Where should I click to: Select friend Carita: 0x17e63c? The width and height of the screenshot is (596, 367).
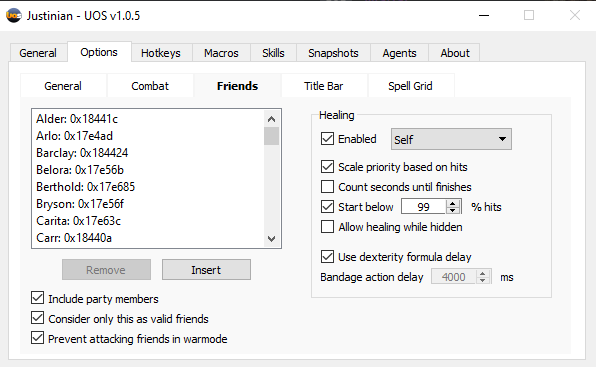[x=148, y=221]
